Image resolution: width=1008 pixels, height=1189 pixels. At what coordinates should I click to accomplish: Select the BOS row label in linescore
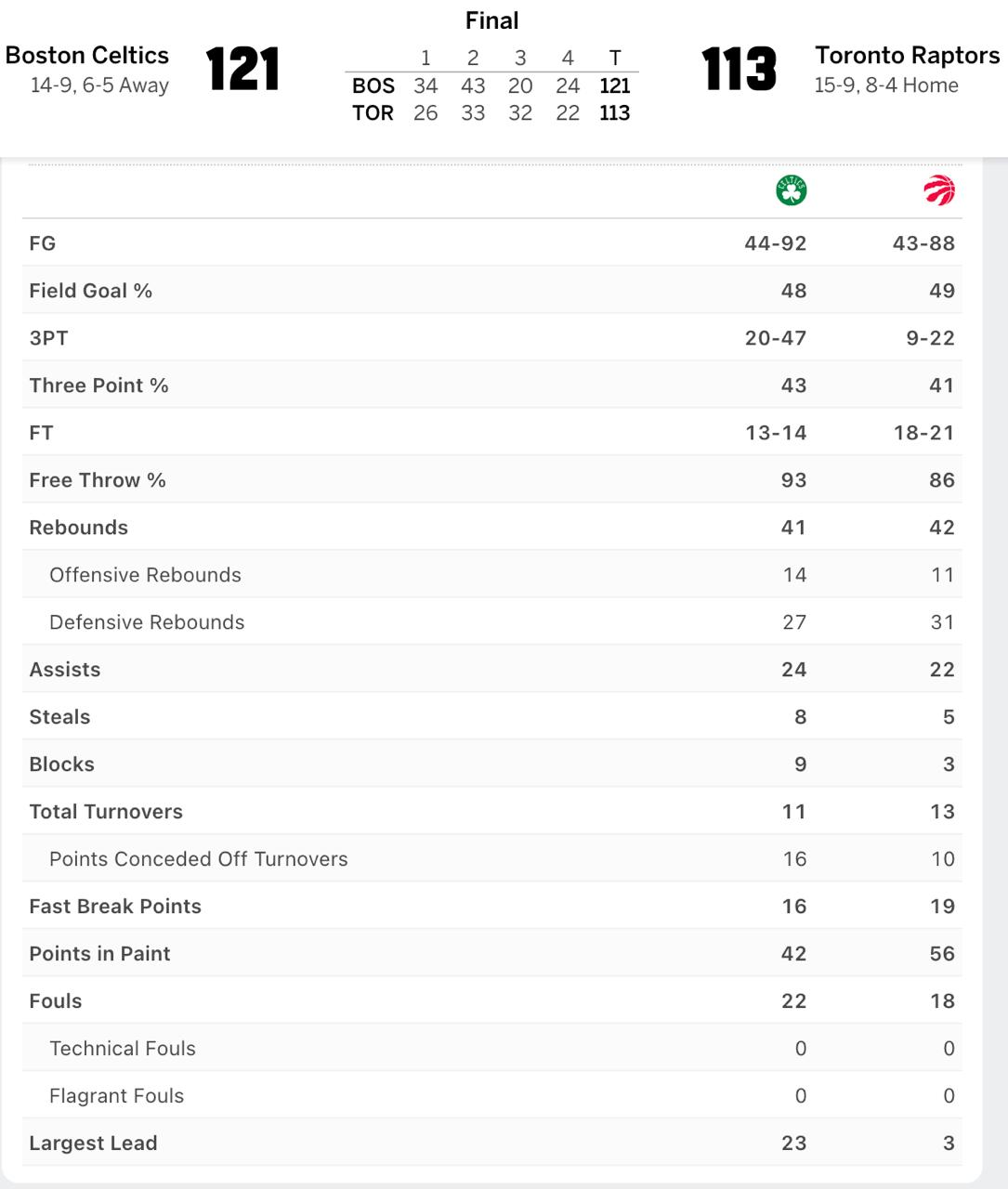[373, 86]
